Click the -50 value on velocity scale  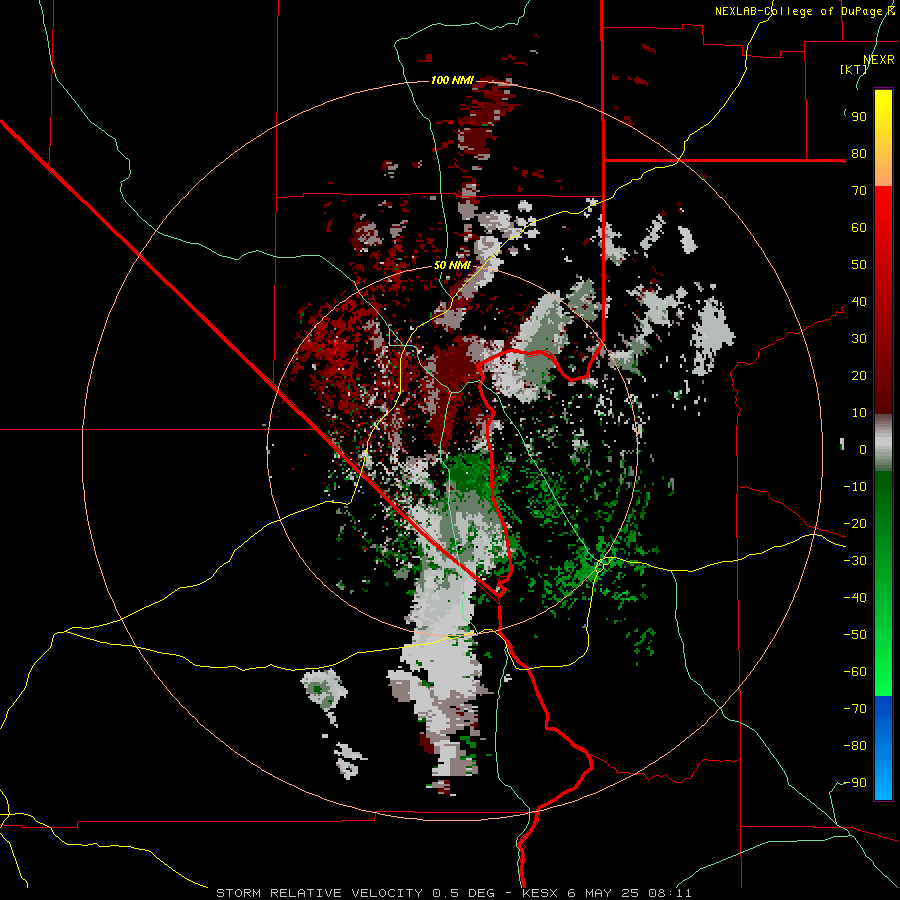[x=855, y=635]
